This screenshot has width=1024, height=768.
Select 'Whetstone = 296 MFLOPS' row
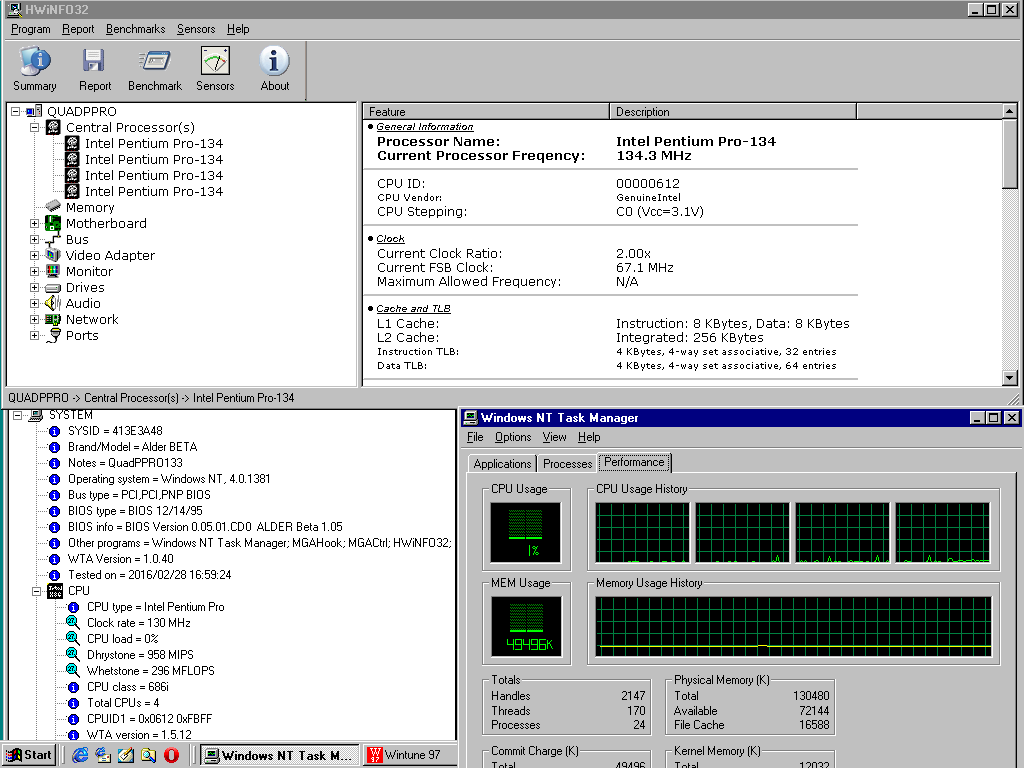click(x=150, y=671)
